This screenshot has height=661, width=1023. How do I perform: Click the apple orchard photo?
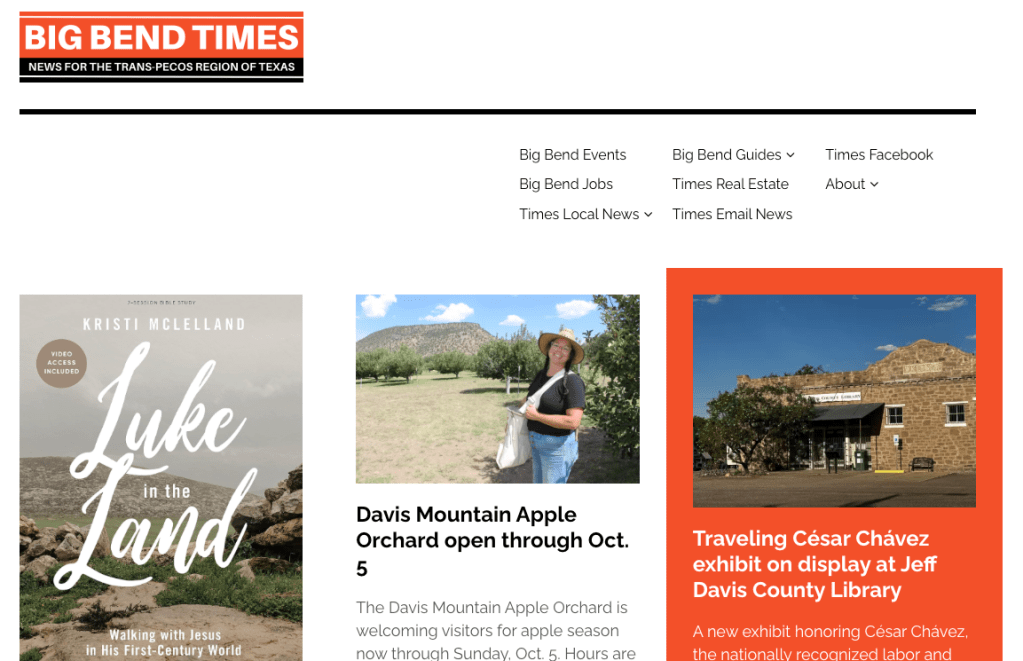(x=497, y=389)
